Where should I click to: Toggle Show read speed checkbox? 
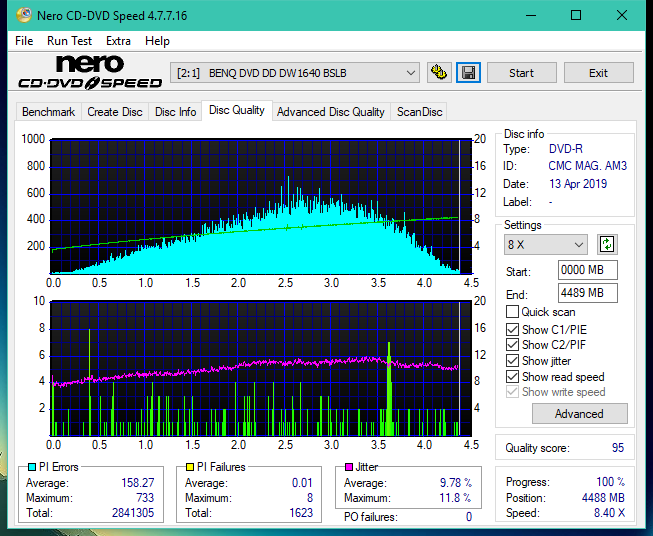[x=512, y=376]
